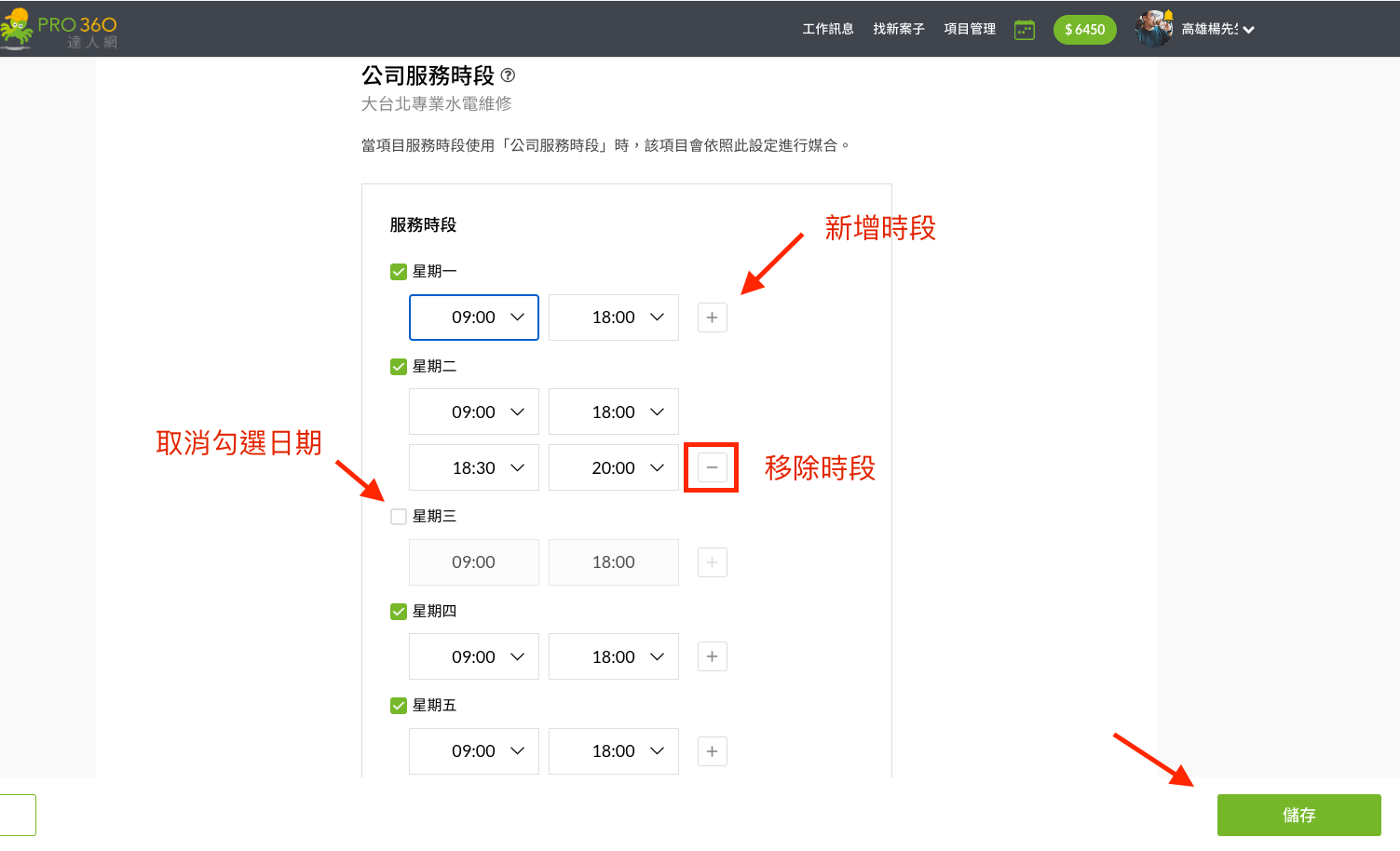Open the calendar icon in top navigation
The height and width of the screenshot is (851, 1400).
[1024, 30]
